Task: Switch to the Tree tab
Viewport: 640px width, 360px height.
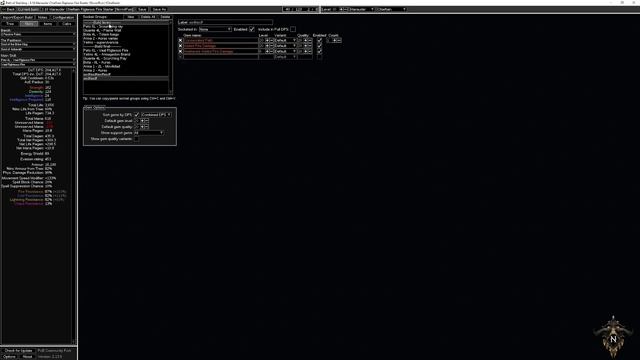Action: tap(10, 24)
